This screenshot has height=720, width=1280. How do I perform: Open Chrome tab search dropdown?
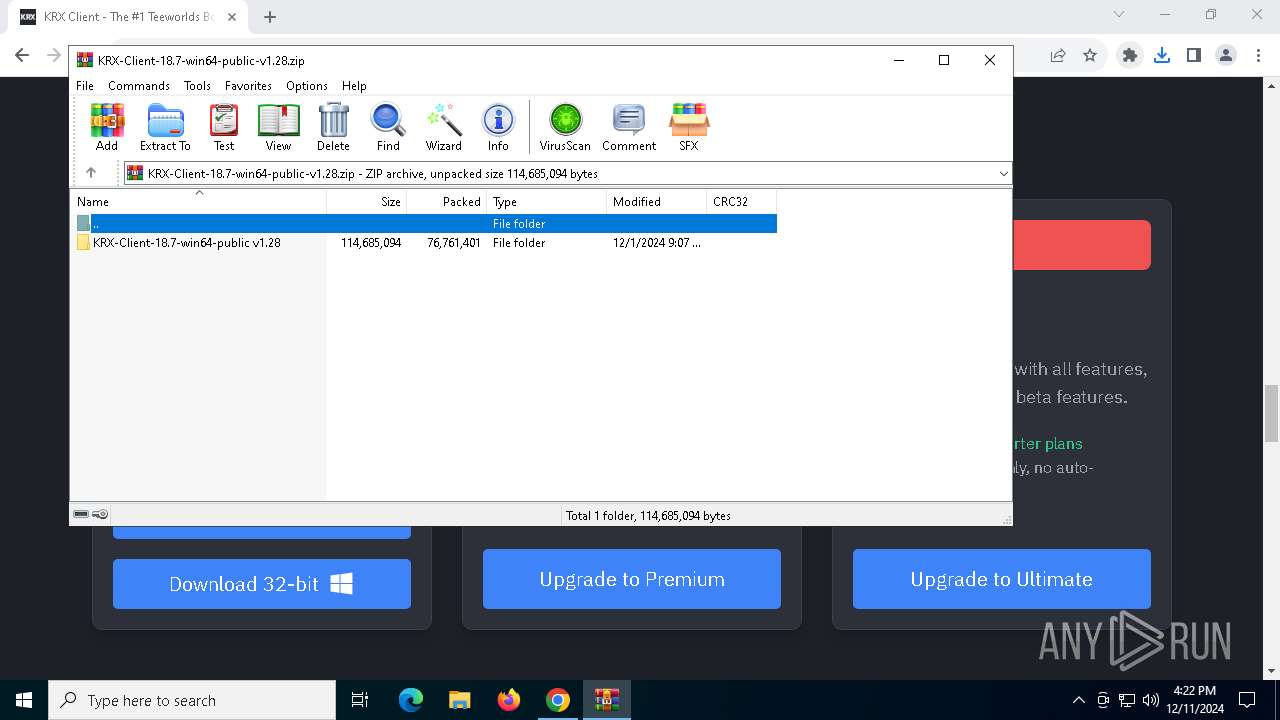click(1119, 14)
